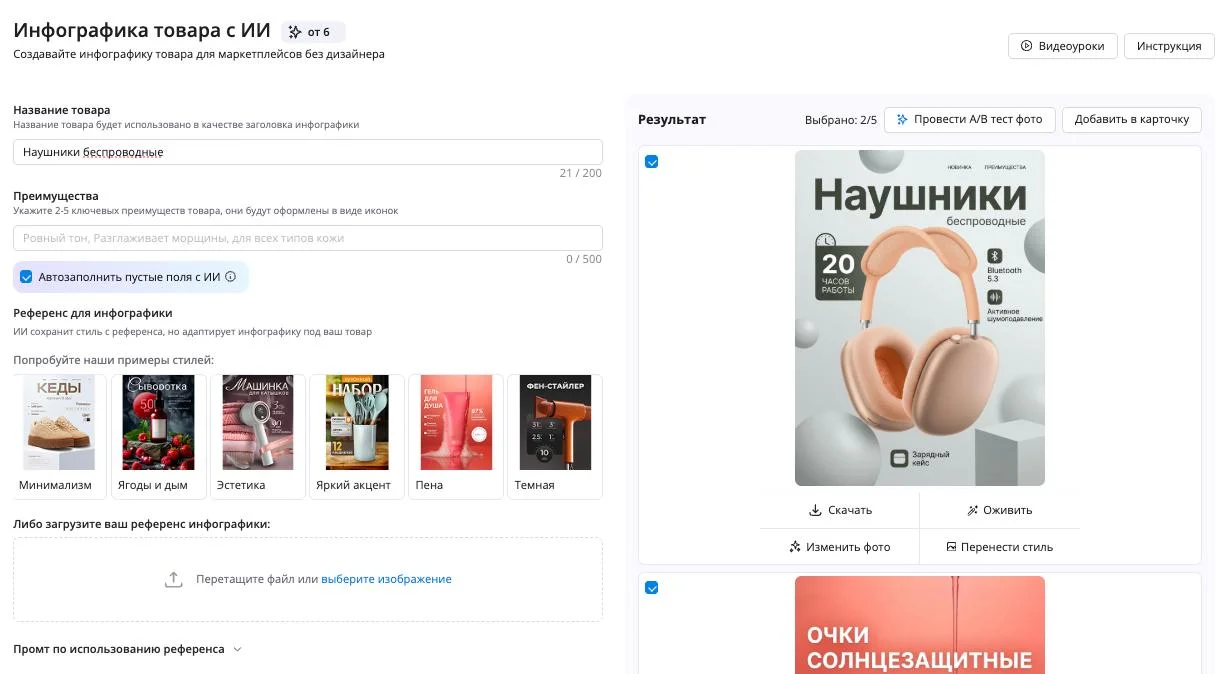Click the image icon beside Перенести стиль
The image size is (1219, 674).
click(x=952, y=547)
